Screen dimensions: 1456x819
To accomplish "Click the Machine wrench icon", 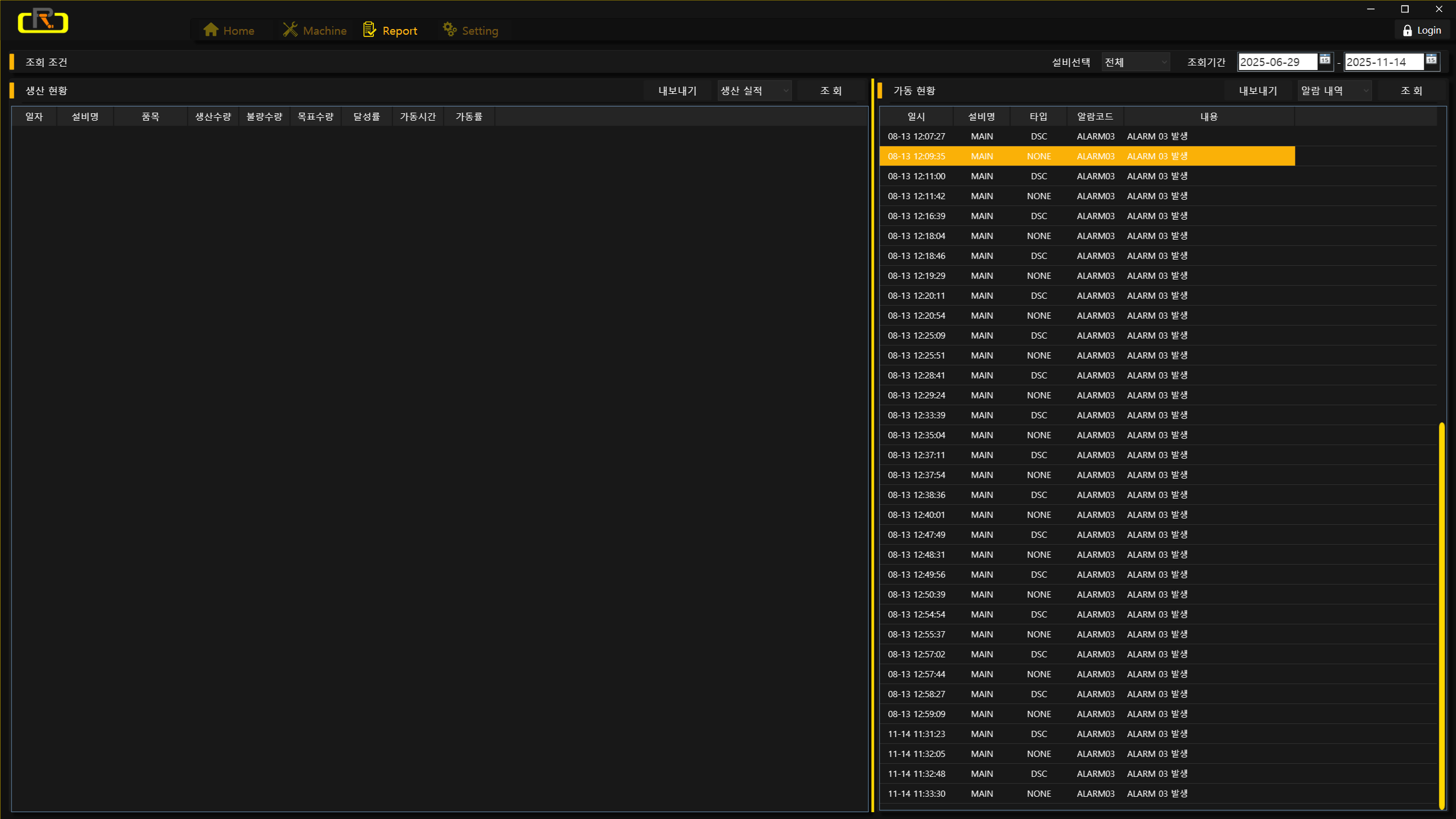I will pyautogui.click(x=290, y=30).
